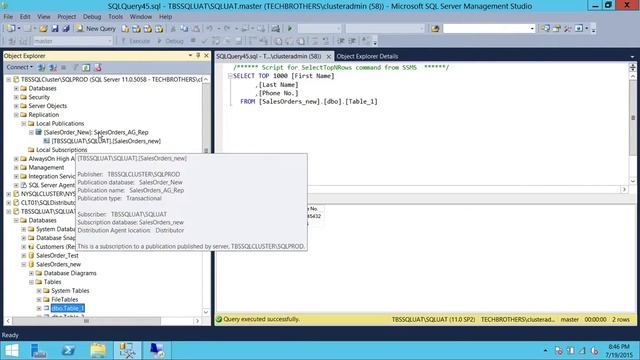Select the Local Subscriptions folder
Image resolution: width=640 pixels, height=360 pixels.
point(61,150)
